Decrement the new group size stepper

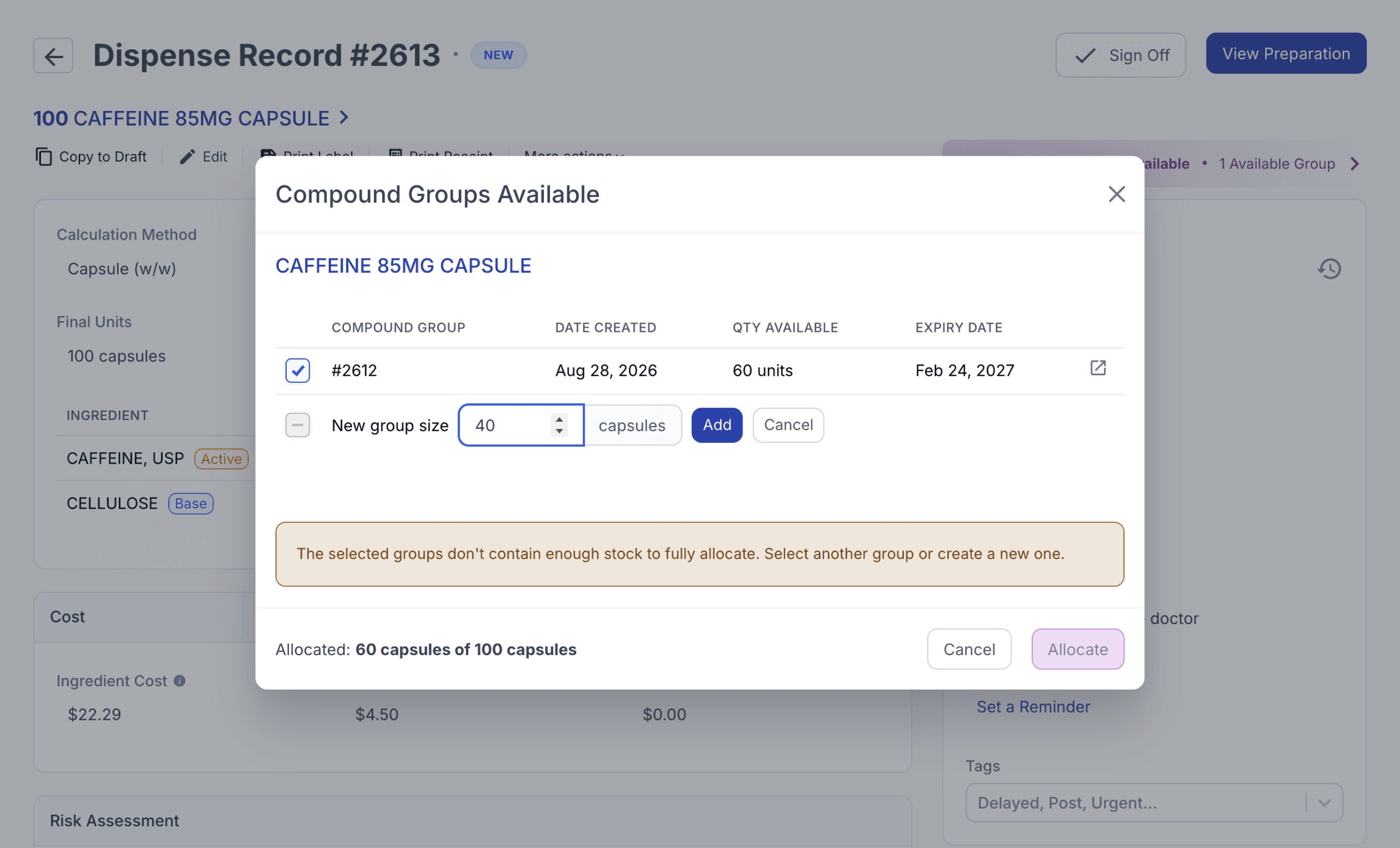tap(559, 432)
